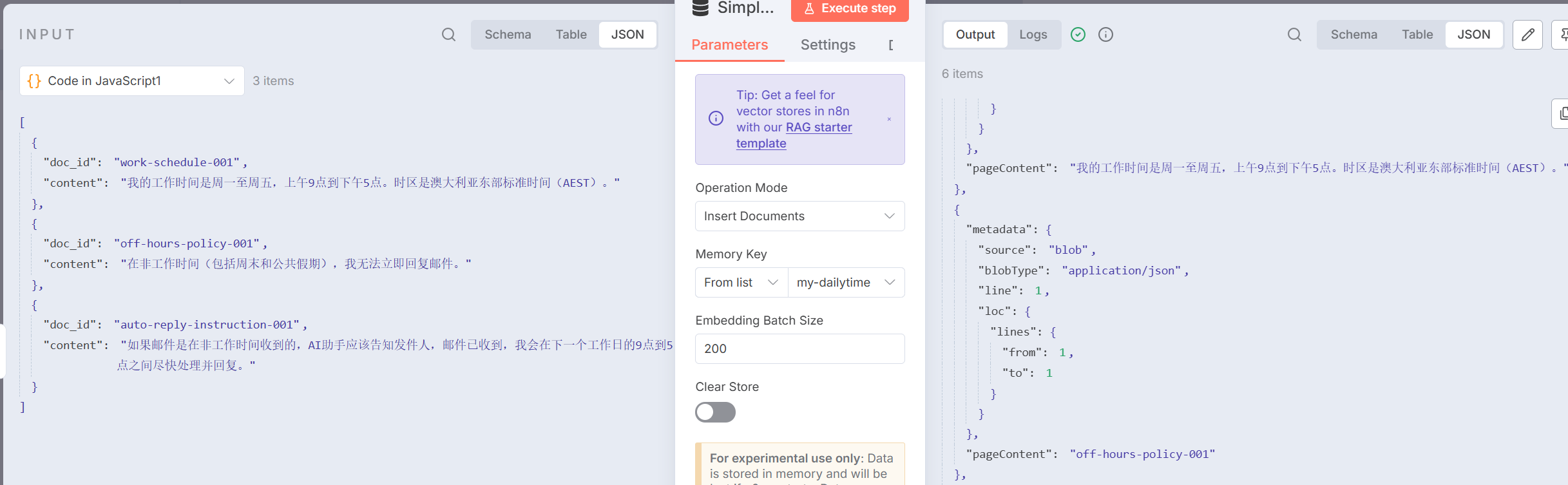Click the pencil edit output icon
This screenshot has height=485, width=1568.
[x=1527, y=35]
